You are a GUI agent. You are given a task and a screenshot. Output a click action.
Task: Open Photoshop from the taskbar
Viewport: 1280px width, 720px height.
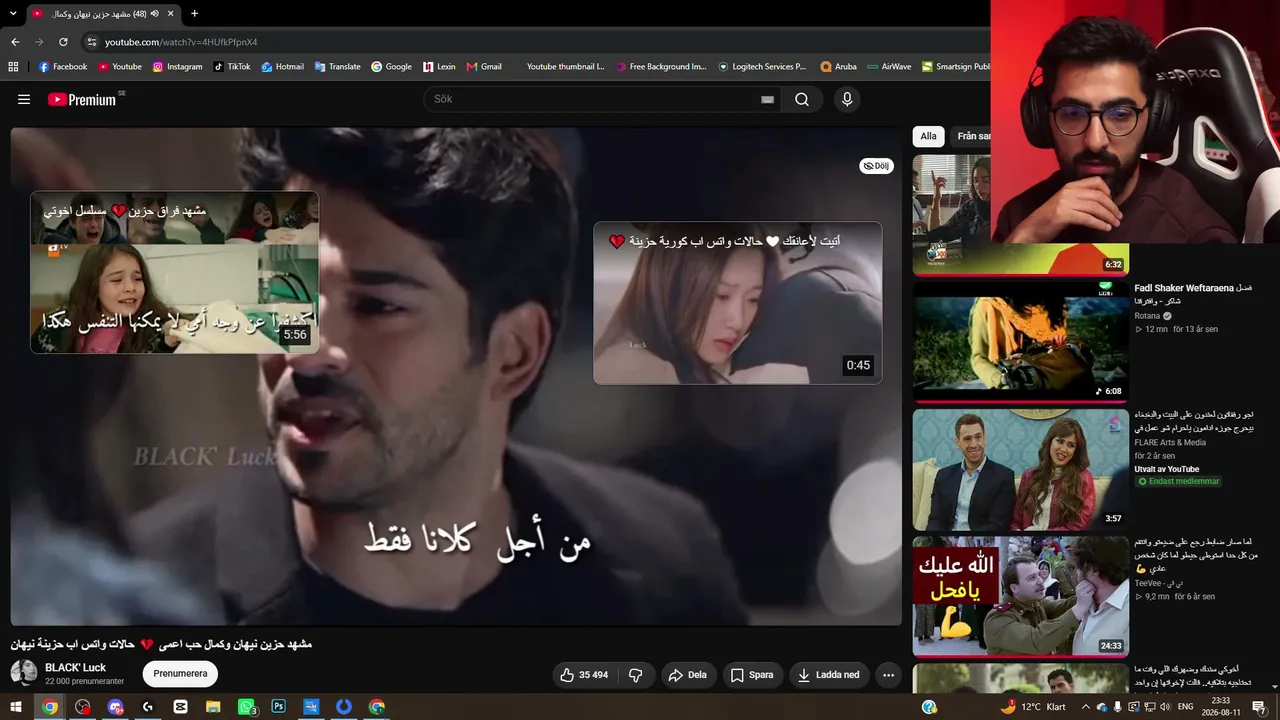pyautogui.click(x=279, y=706)
